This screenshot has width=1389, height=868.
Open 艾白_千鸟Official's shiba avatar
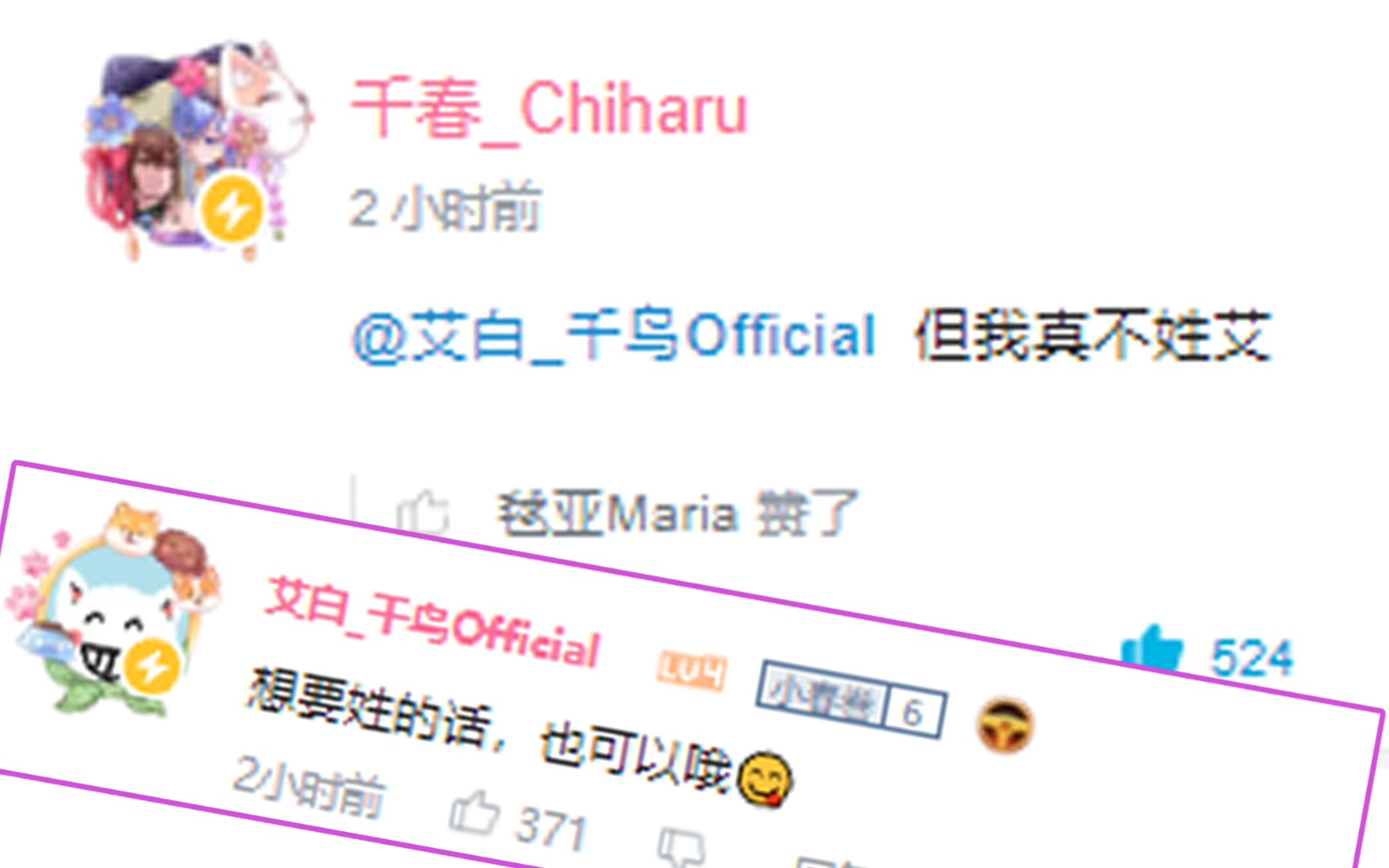(x=114, y=611)
